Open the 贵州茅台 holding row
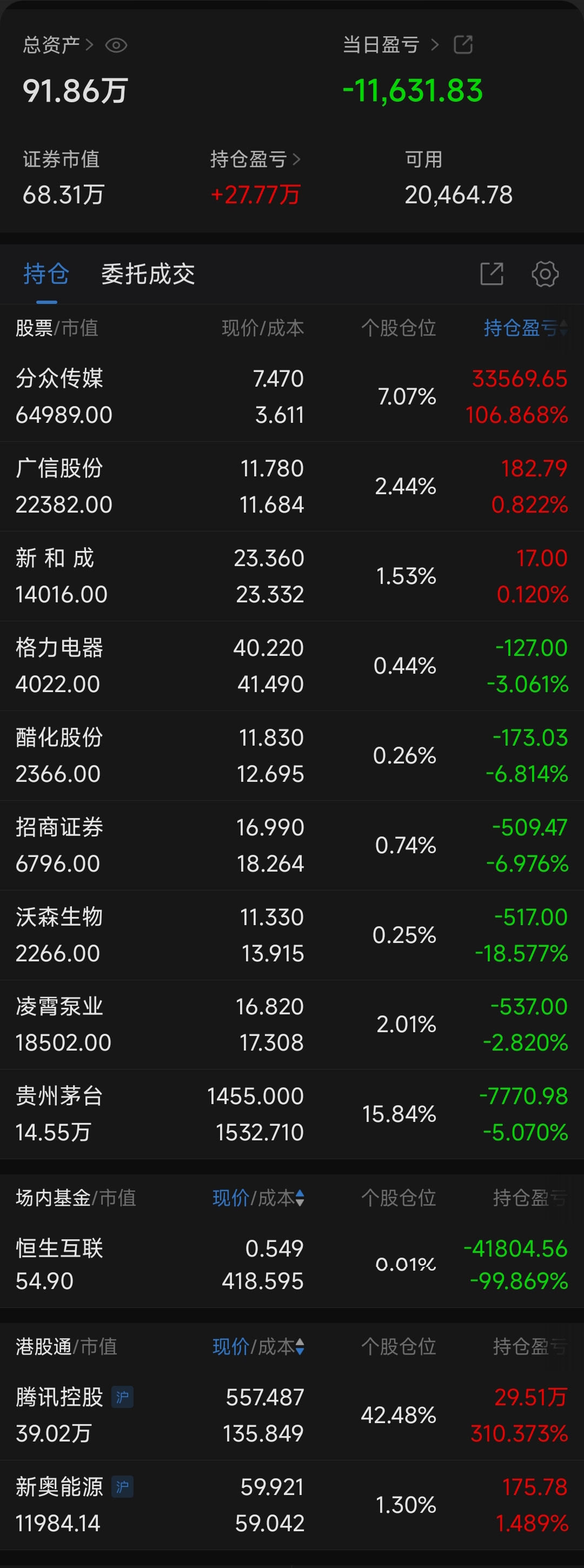This screenshot has width=584, height=1568. click(291, 1114)
